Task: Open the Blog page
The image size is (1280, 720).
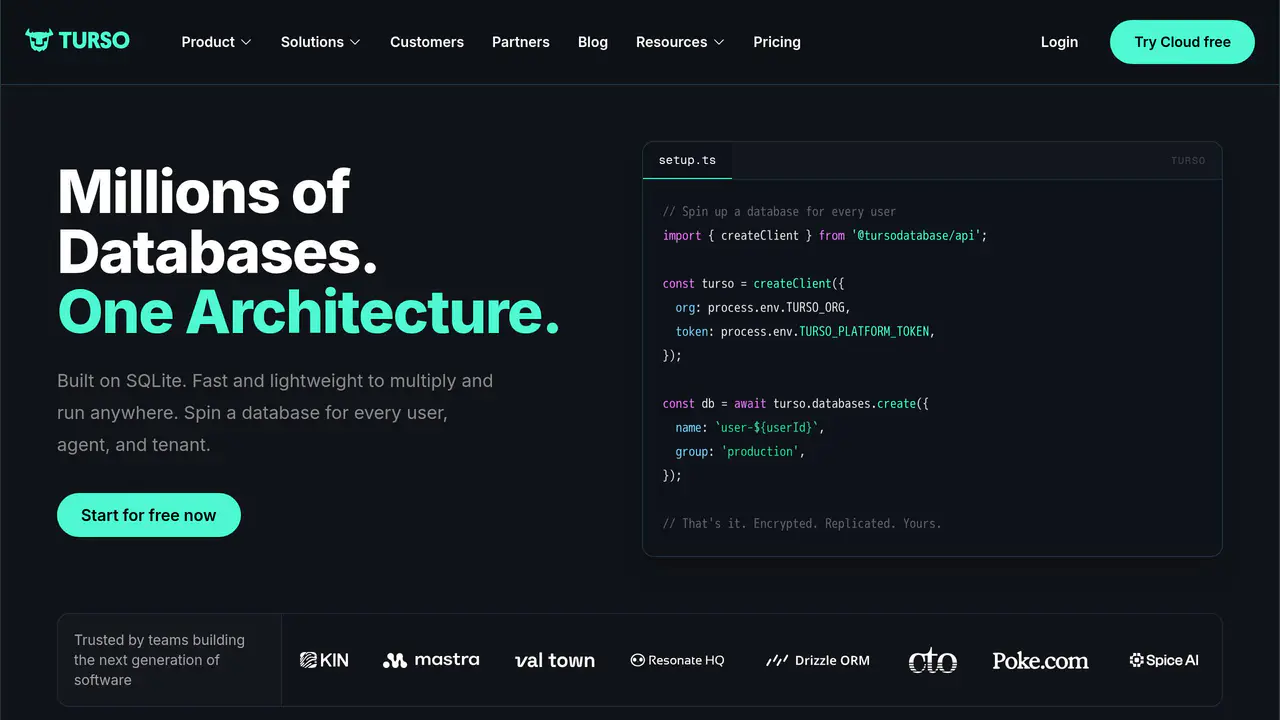Action: pos(593,42)
